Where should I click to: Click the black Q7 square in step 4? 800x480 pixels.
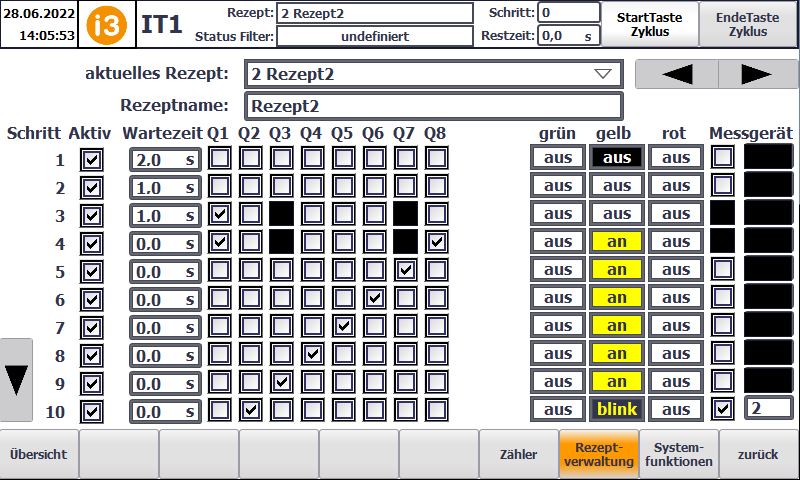[x=405, y=242]
